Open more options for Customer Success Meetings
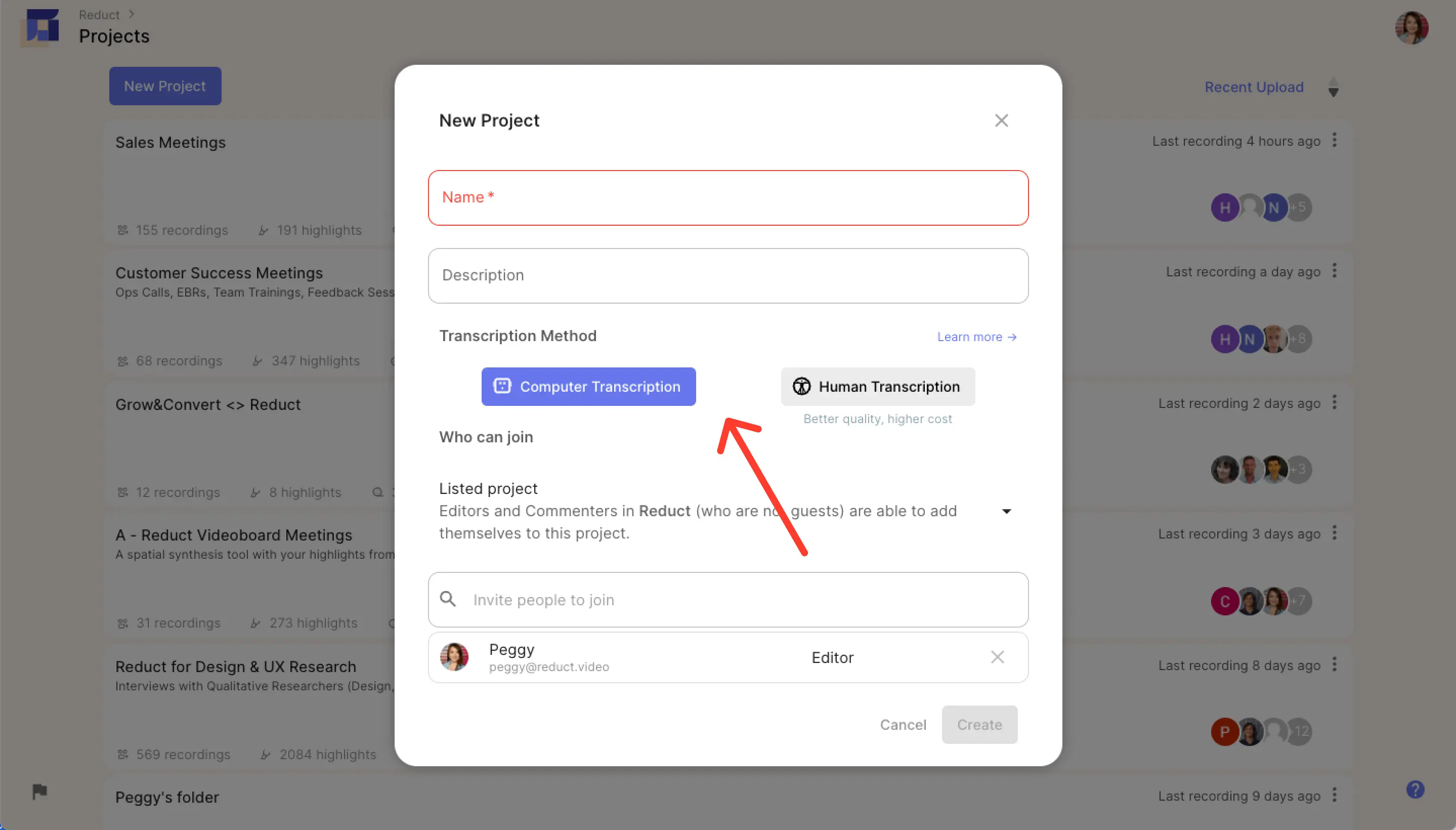 [1334, 271]
